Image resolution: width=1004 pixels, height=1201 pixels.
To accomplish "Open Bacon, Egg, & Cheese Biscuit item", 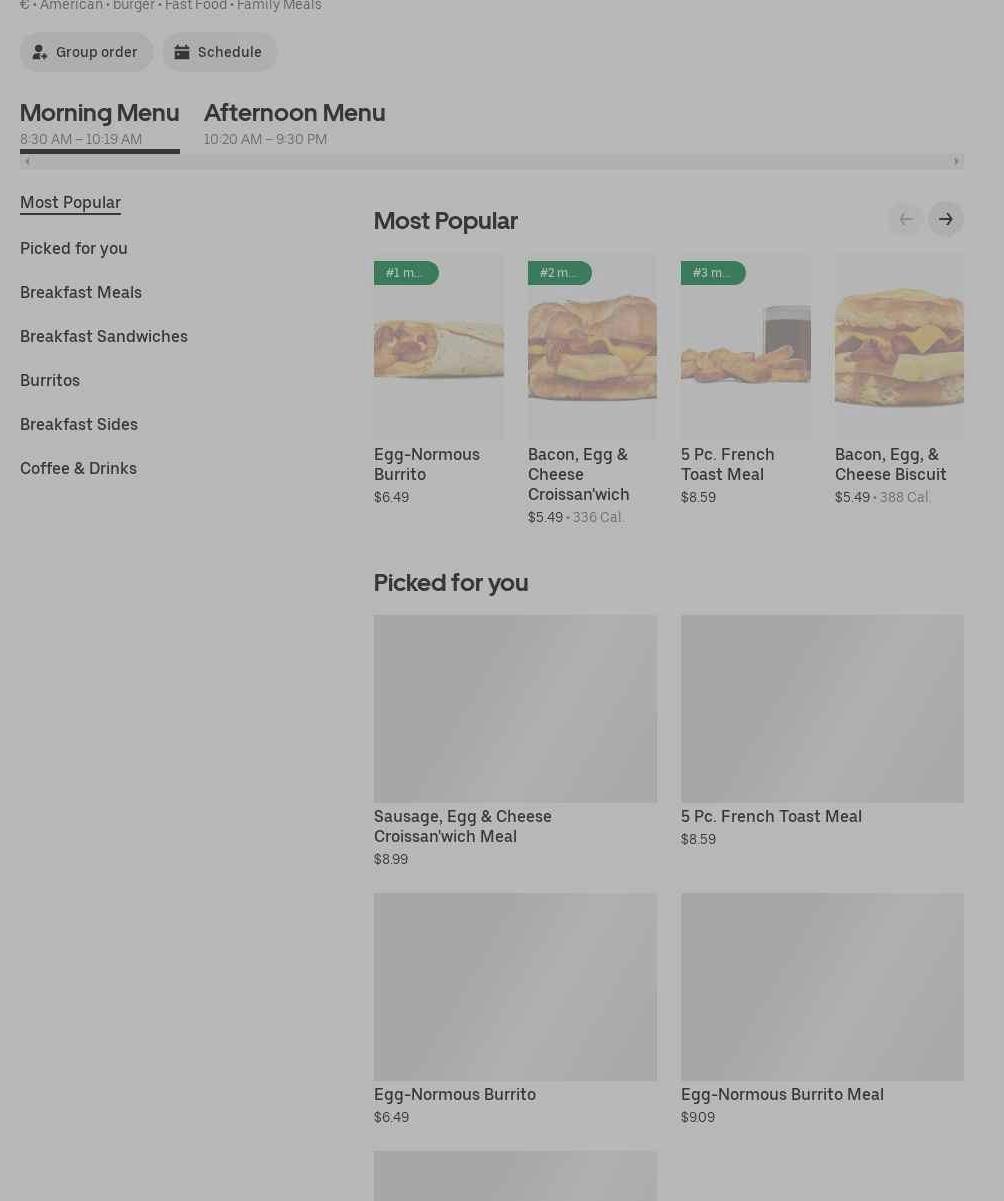I will (898, 347).
